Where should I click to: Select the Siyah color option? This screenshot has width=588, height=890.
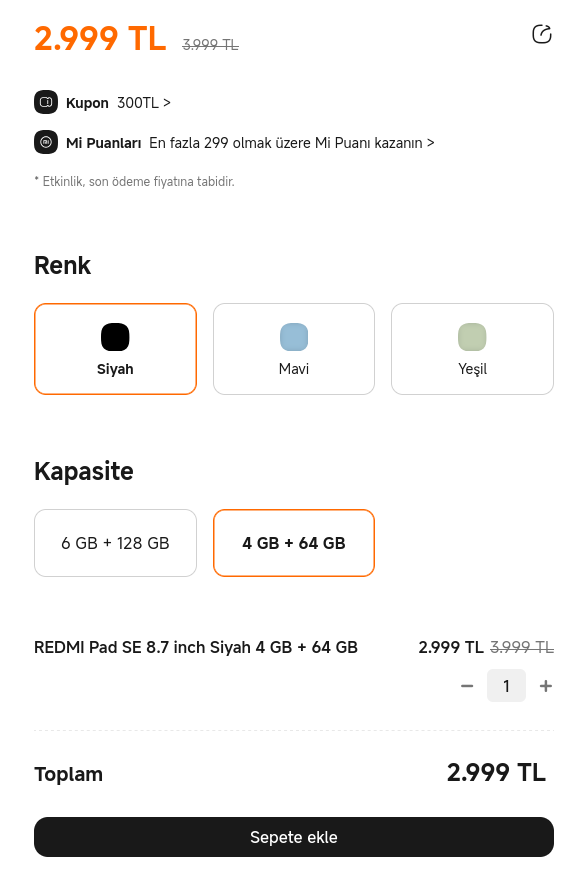click(x=115, y=349)
